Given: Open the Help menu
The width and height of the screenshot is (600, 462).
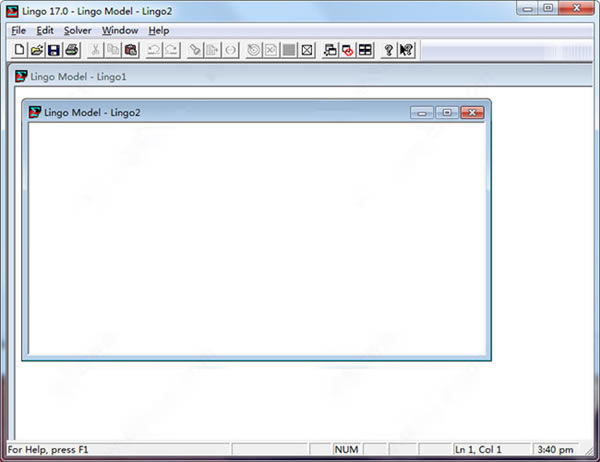Looking at the screenshot, I should point(159,30).
